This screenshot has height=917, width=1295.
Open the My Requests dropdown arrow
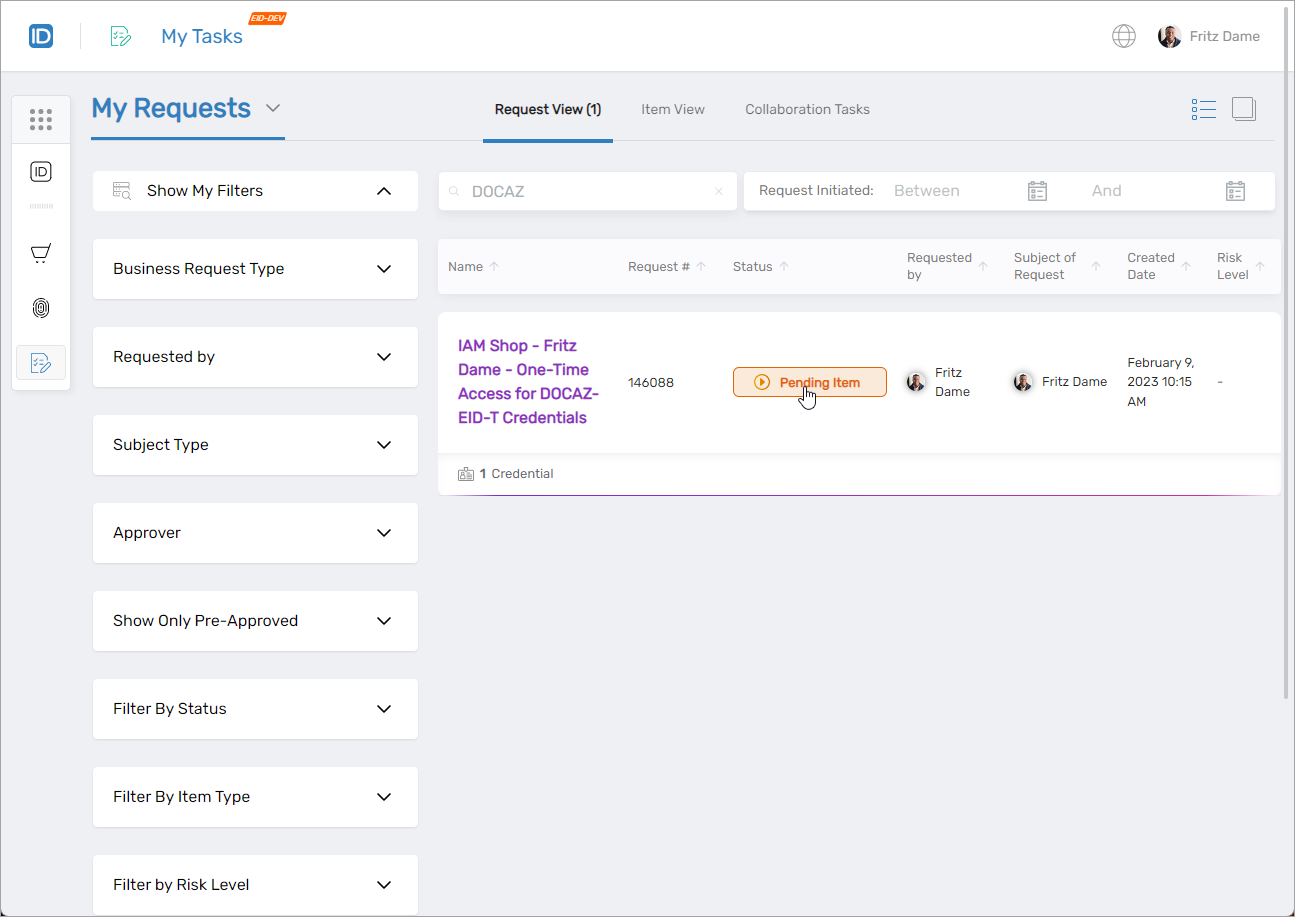click(x=273, y=108)
